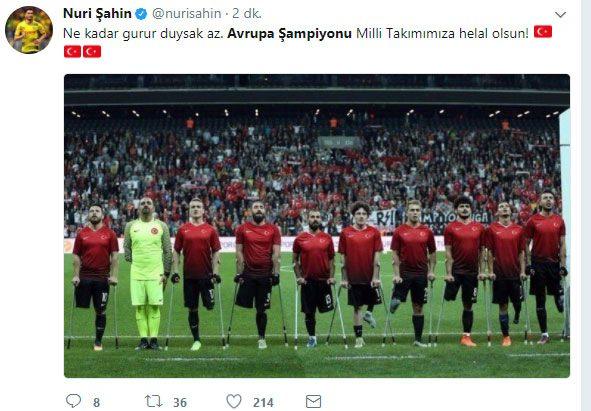The width and height of the screenshot is (591, 411).
Task: Open Nuri Şahin's profile picture avatar
Action: click(29, 29)
